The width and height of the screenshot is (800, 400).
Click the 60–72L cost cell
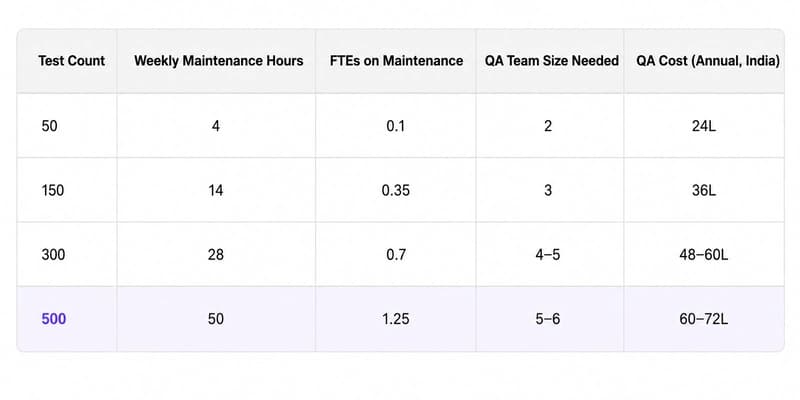click(704, 319)
